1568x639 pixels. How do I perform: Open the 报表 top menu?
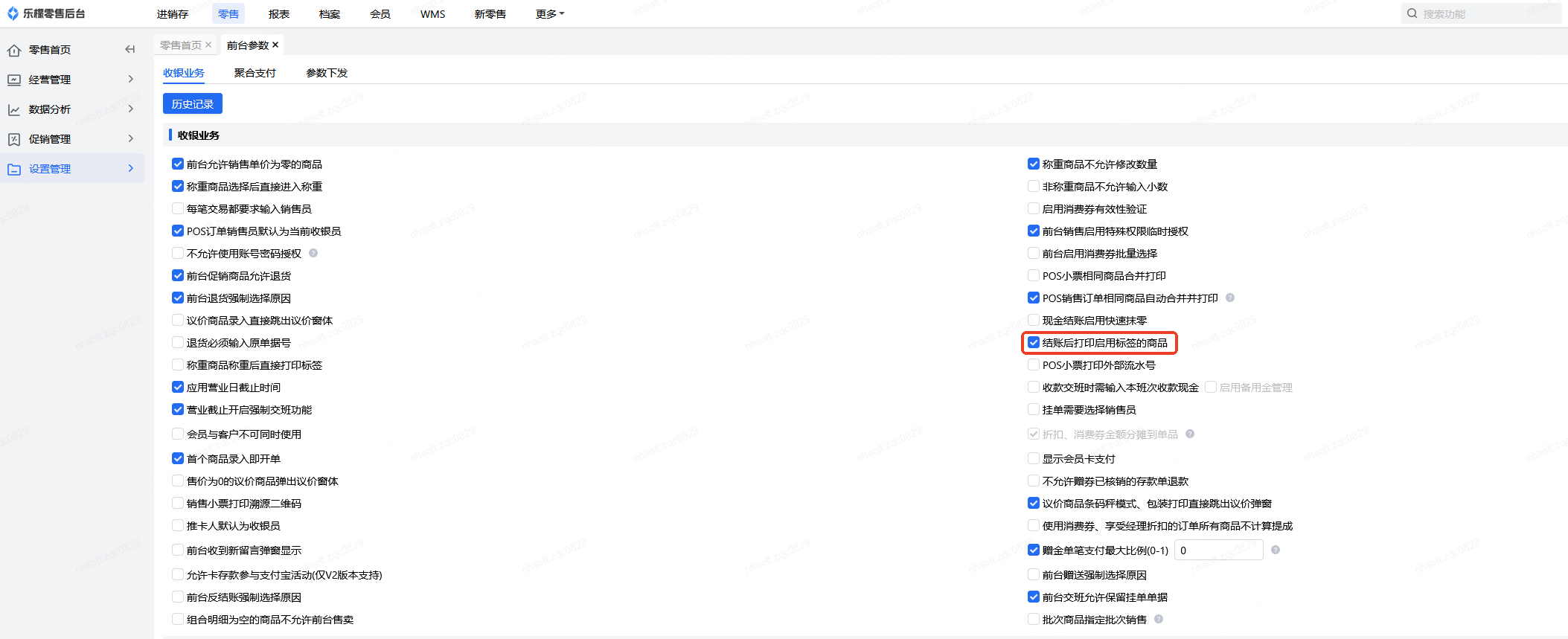(x=279, y=14)
